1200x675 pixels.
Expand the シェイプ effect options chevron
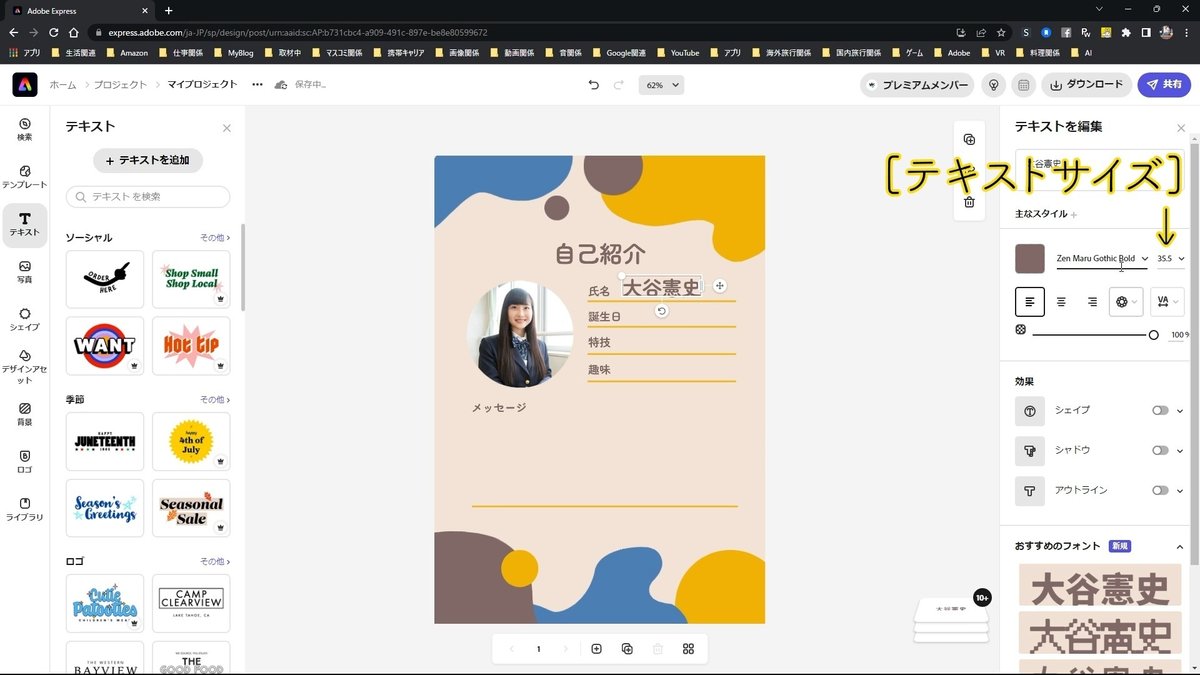[x=1180, y=410]
